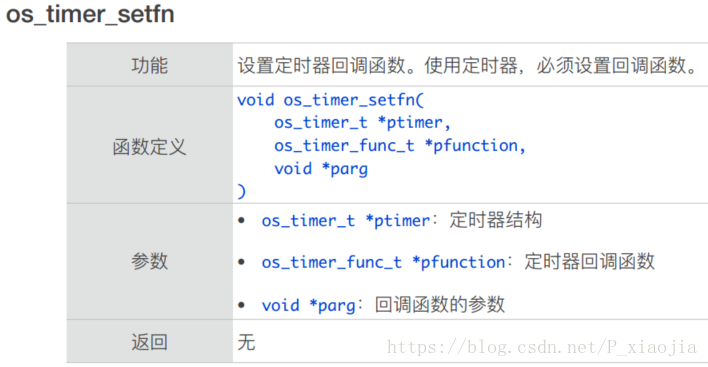Click the code line os_timer_t *ptimer,

coord(362,123)
